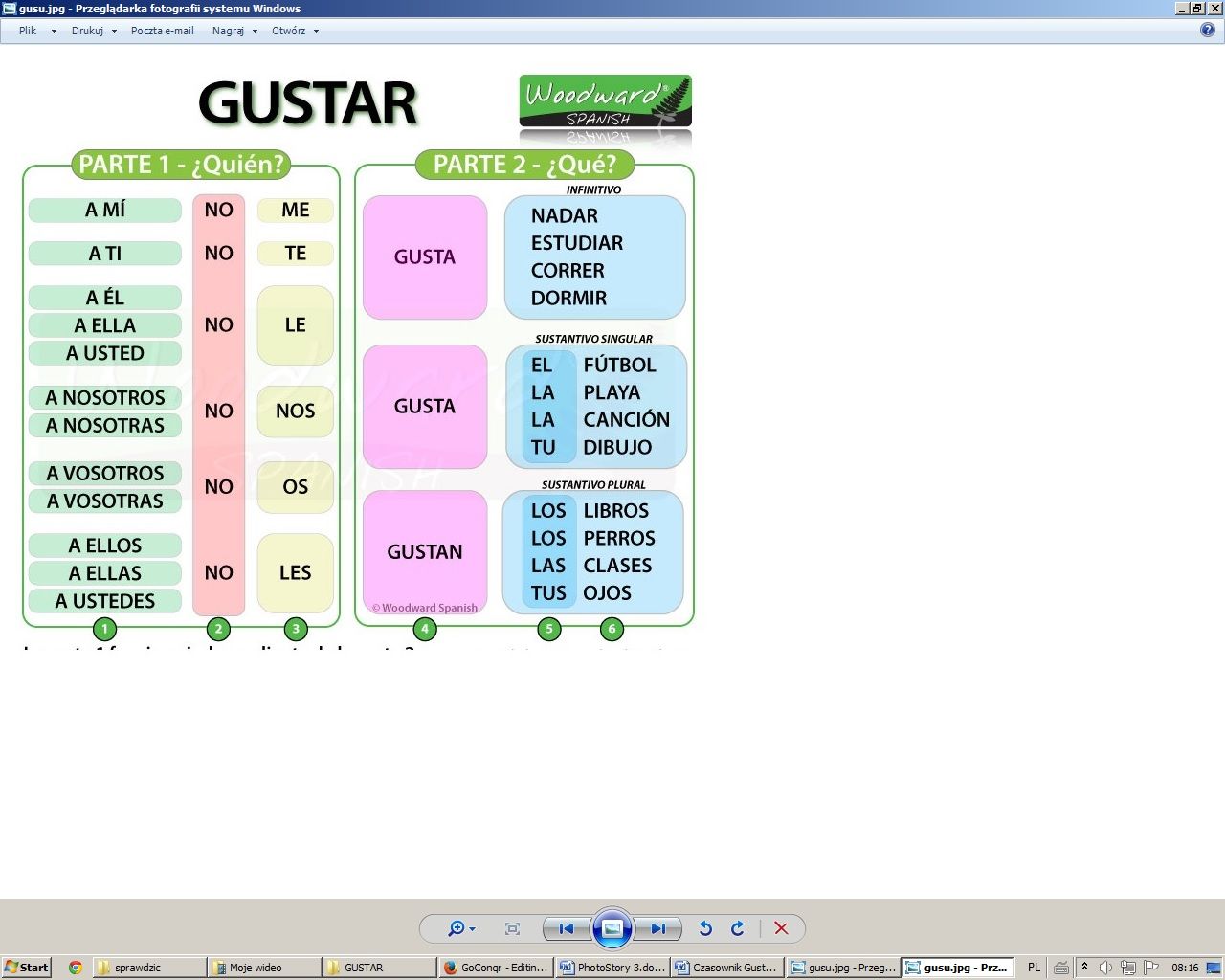Switch to the inactive gusu.jpg - Przeg... taskbar button

click(842, 968)
